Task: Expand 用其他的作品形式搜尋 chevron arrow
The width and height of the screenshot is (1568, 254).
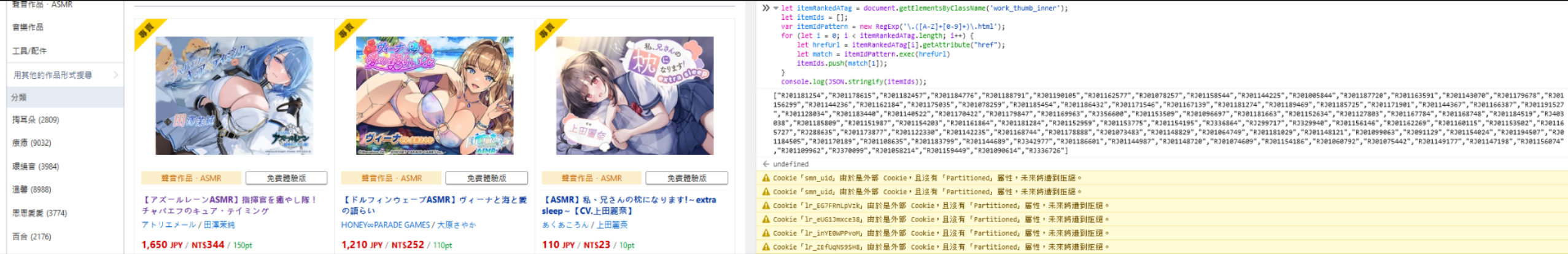Action: 115,75
